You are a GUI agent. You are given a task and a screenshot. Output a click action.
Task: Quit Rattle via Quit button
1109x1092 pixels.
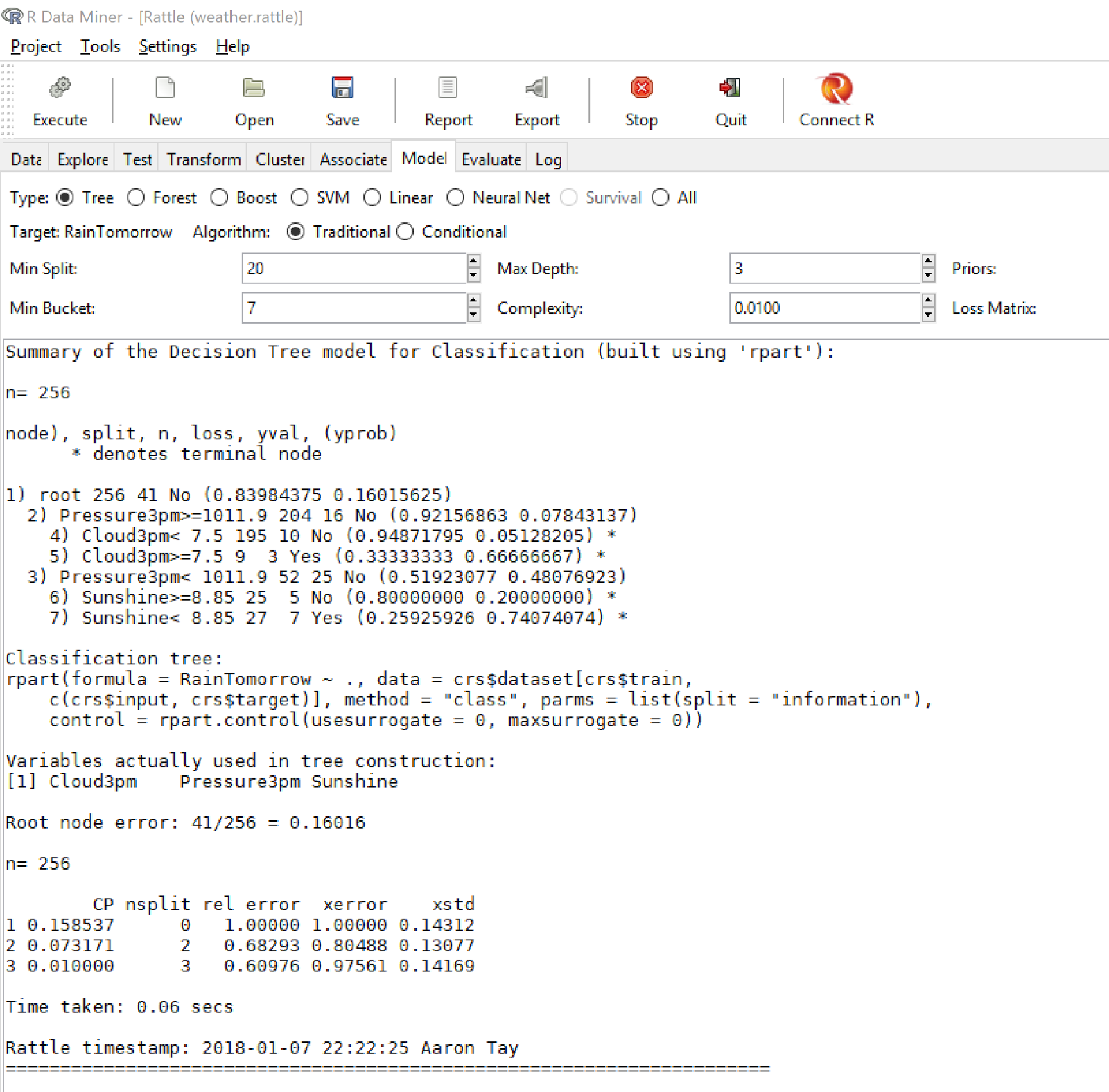click(x=730, y=100)
